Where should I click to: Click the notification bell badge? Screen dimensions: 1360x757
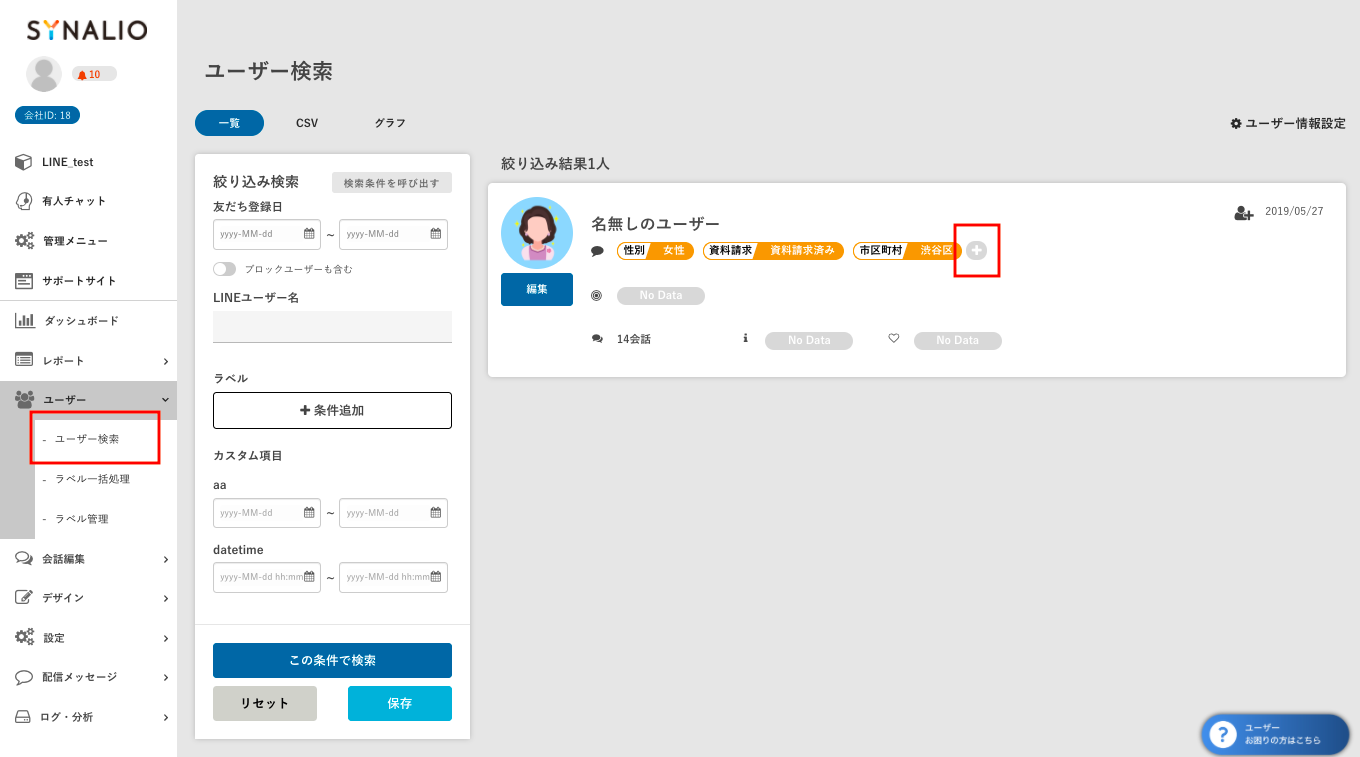click(x=94, y=74)
